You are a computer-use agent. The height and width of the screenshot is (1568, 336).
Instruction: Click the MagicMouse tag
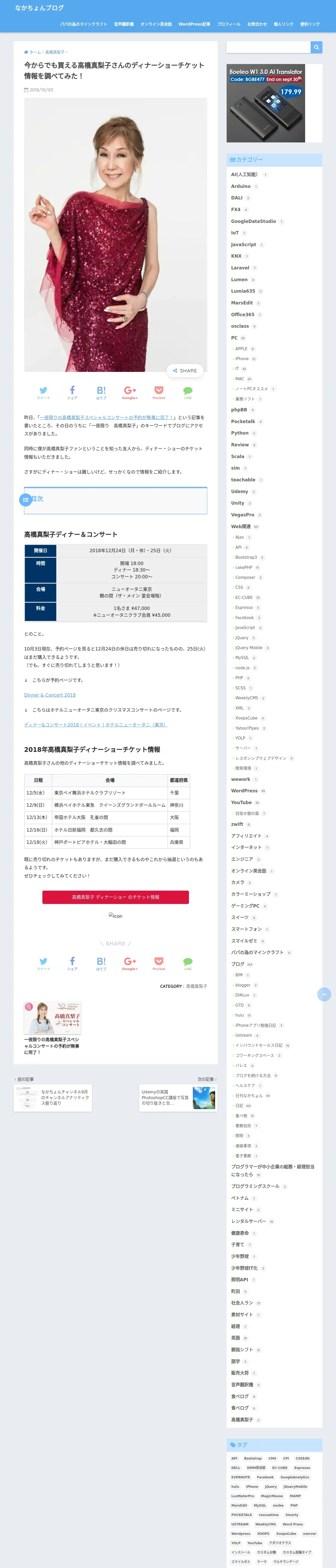point(271,1496)
